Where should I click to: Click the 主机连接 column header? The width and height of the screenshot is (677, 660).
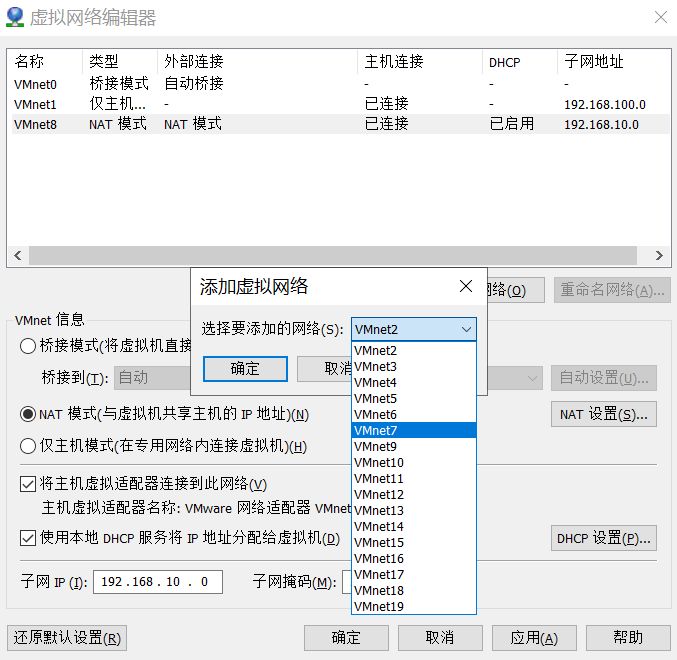[420, 62]
